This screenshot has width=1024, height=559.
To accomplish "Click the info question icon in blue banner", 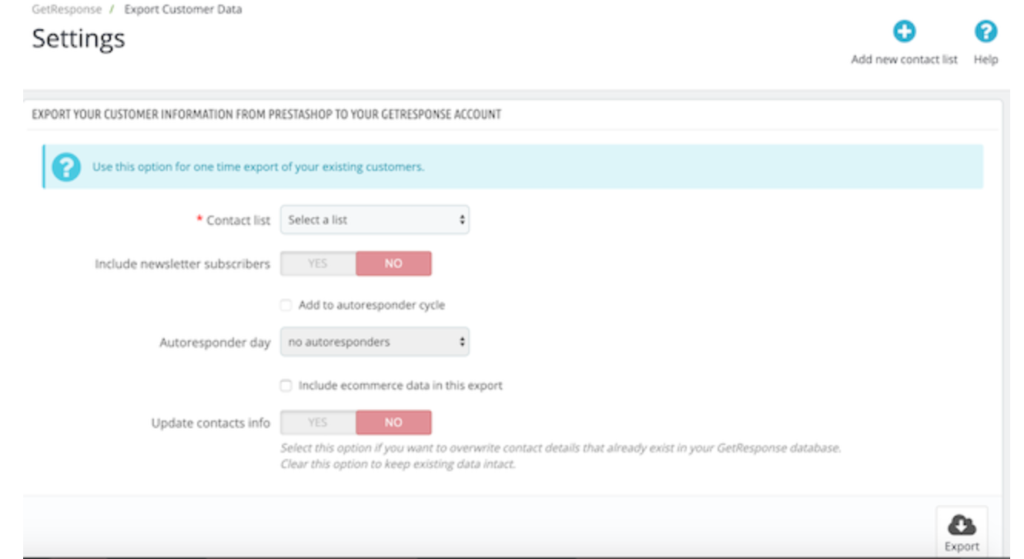I will [x=66, y=167].
